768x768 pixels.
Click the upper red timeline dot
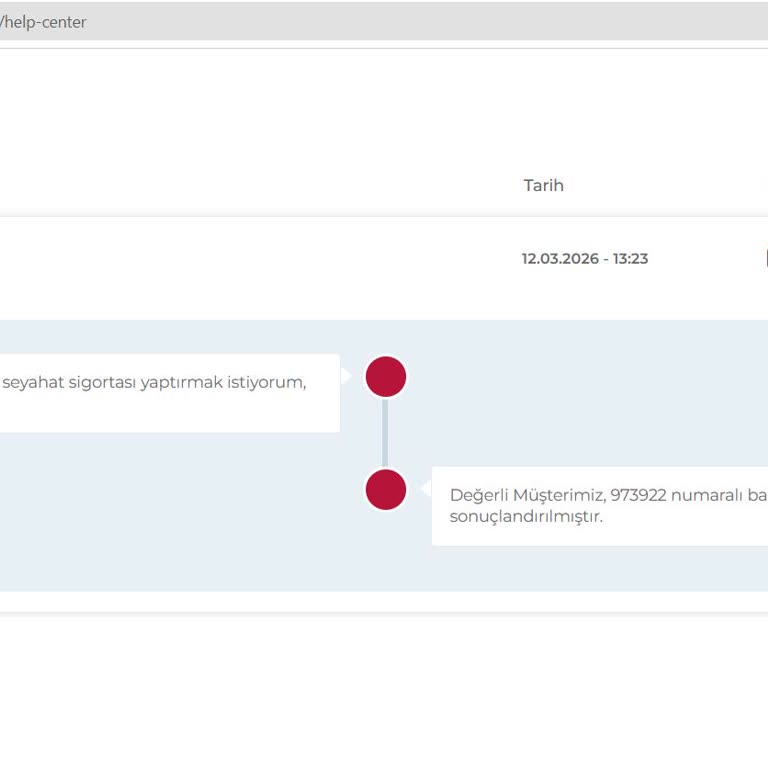(x=386, y=377)
